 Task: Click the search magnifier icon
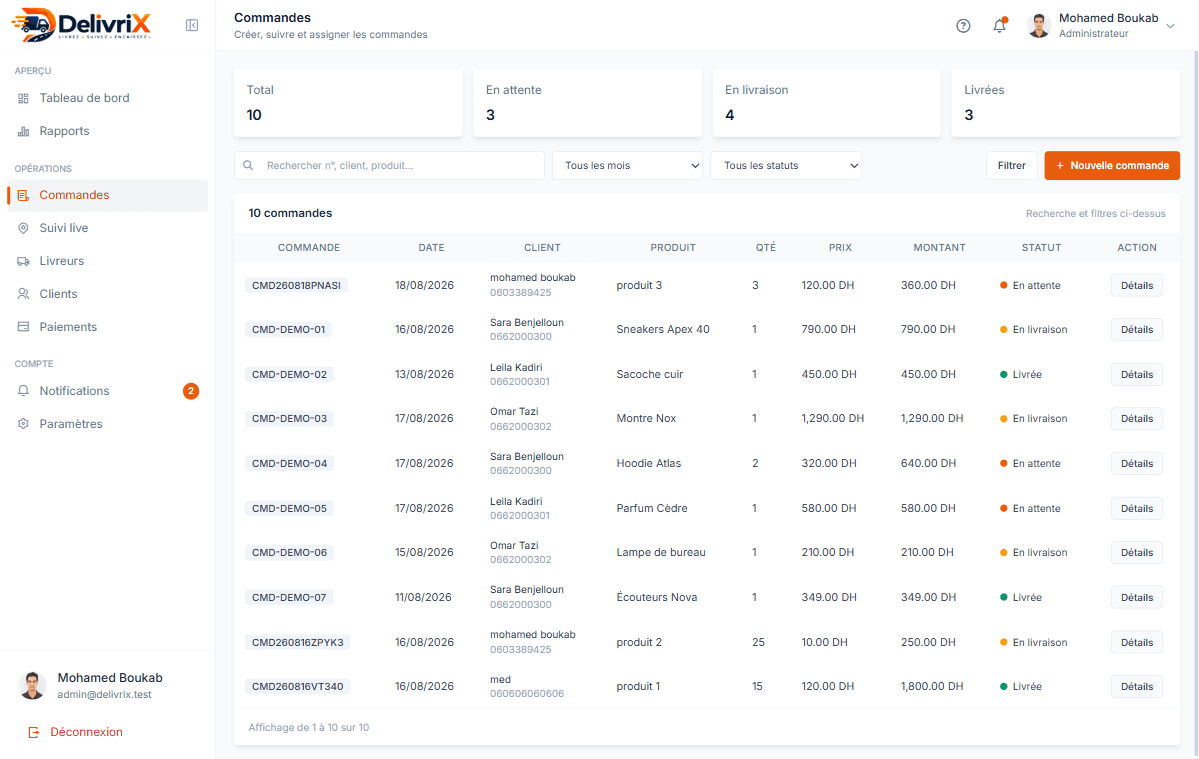(x=249, y=165)
